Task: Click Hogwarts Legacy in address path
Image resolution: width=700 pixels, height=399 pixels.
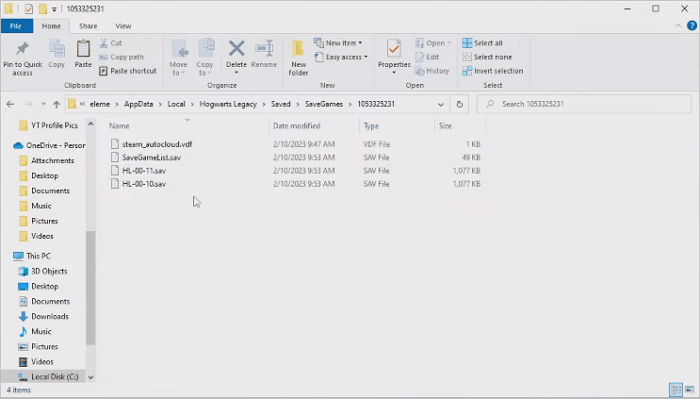Action: (228, 104)
